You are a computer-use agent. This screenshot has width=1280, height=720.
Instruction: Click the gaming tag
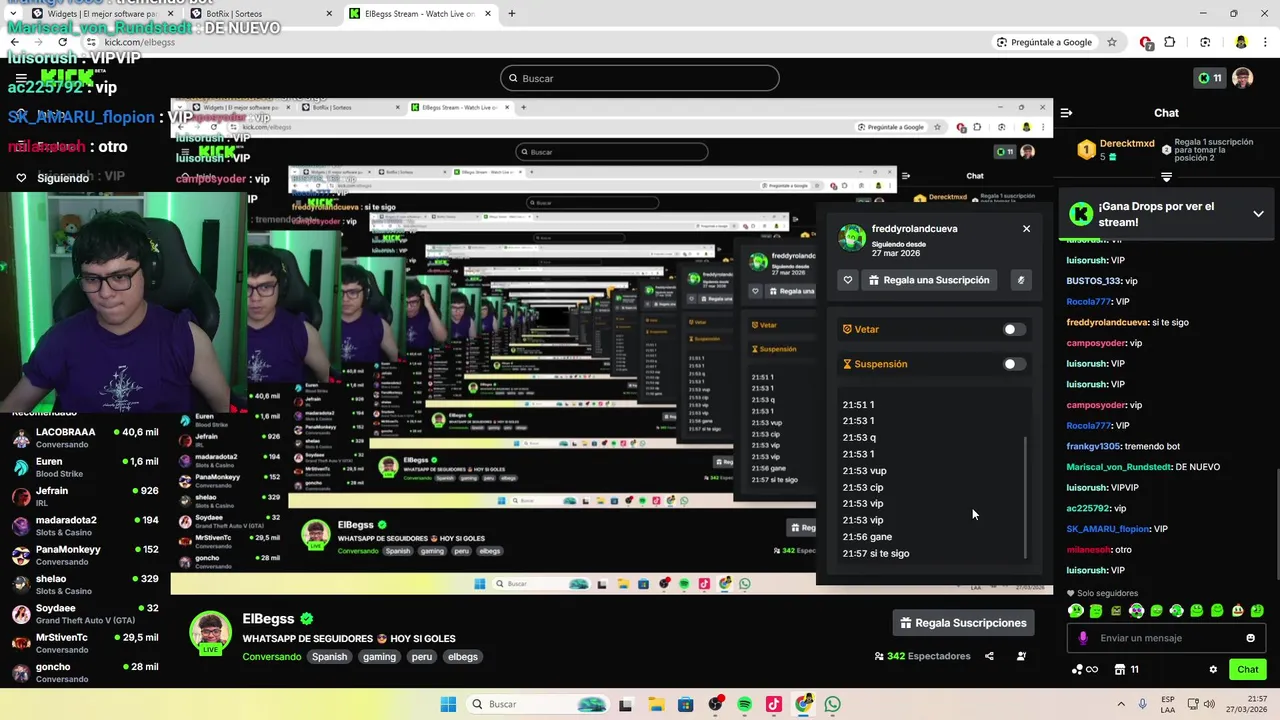(x=379, y=657)
